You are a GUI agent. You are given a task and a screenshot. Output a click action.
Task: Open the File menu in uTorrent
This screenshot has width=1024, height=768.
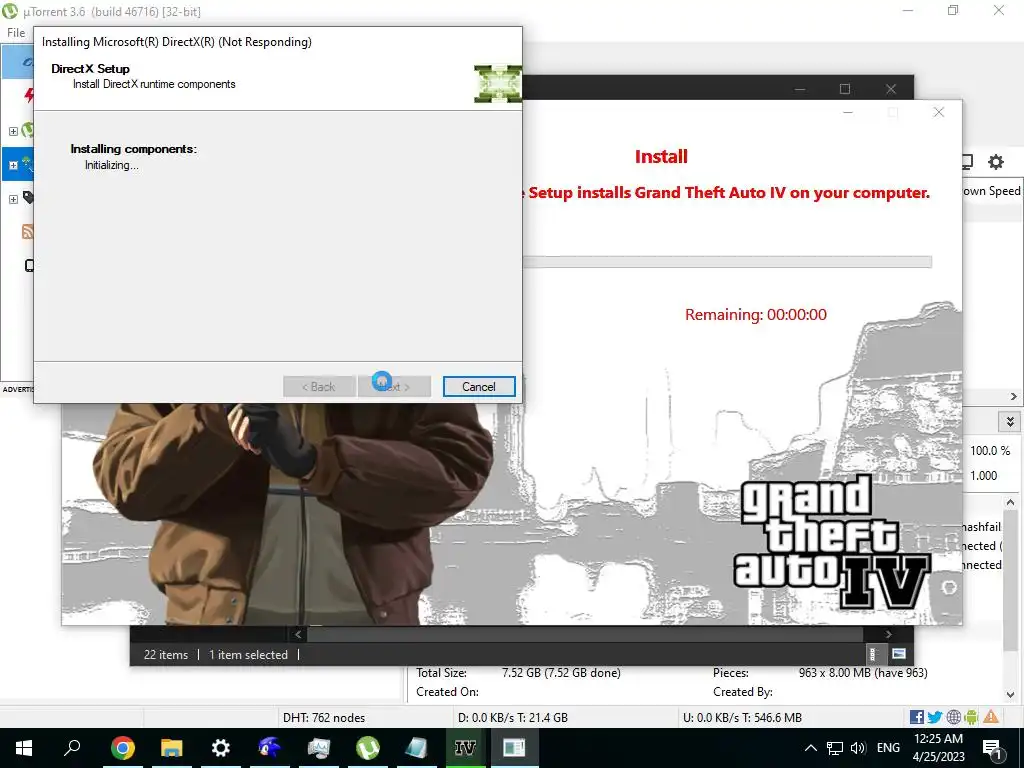(x=16, y=33)
